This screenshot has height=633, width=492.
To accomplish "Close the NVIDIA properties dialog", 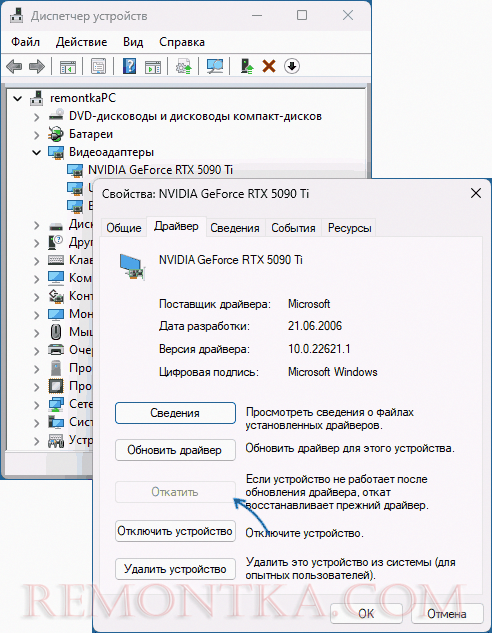I will tap(476, 193).
